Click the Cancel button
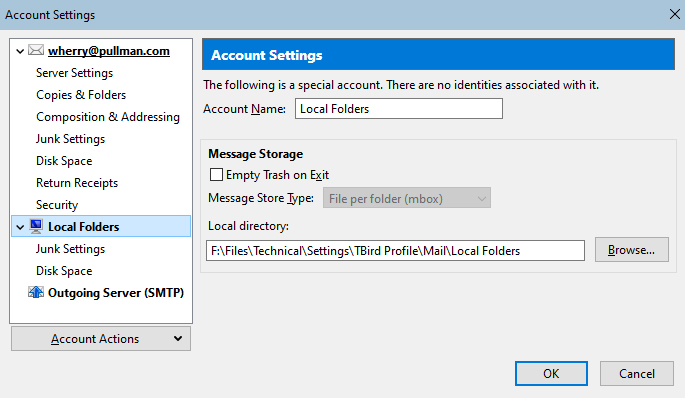This screenshot has height=398, width=685. coord(637,374)
